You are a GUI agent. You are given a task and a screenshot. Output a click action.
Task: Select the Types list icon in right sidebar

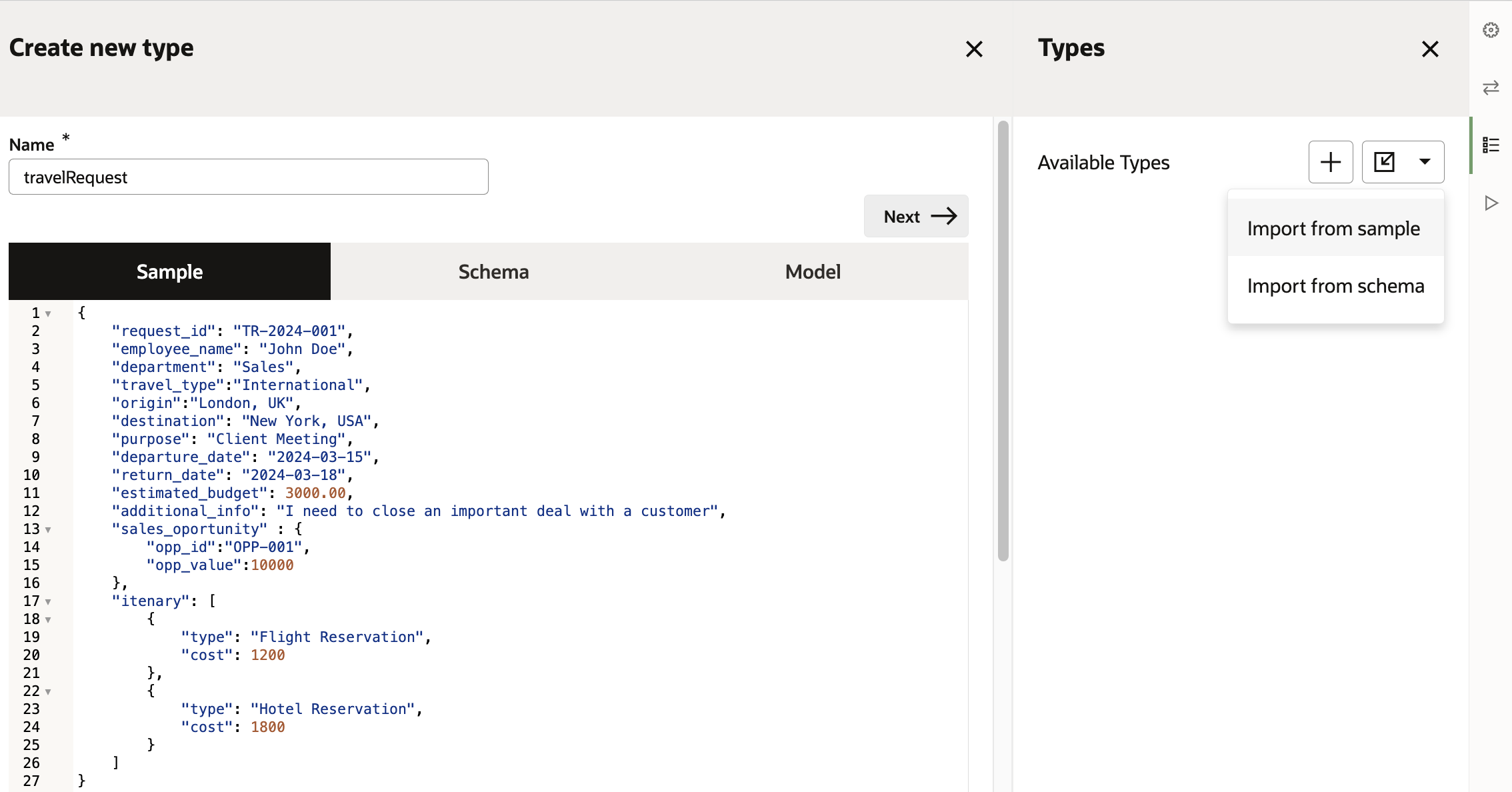click(1491, 145)
